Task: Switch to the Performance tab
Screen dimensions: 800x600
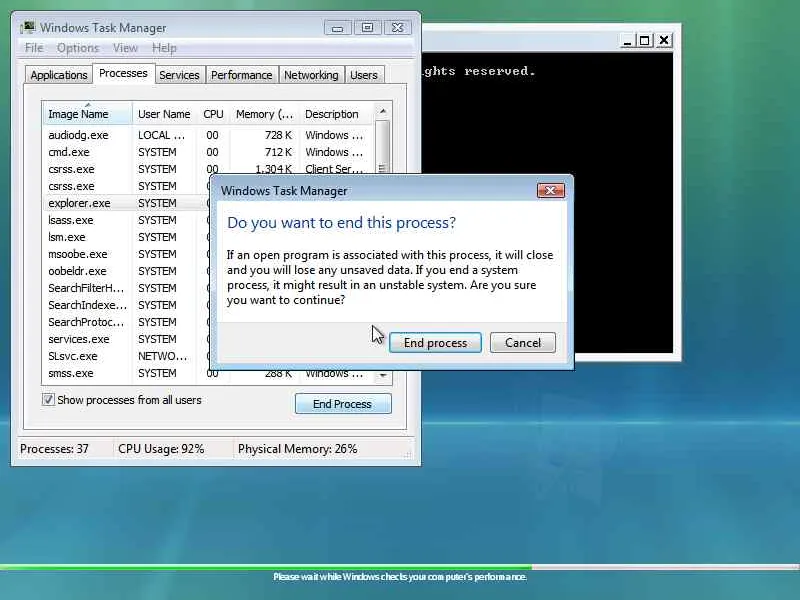Action: coord(241,75)
